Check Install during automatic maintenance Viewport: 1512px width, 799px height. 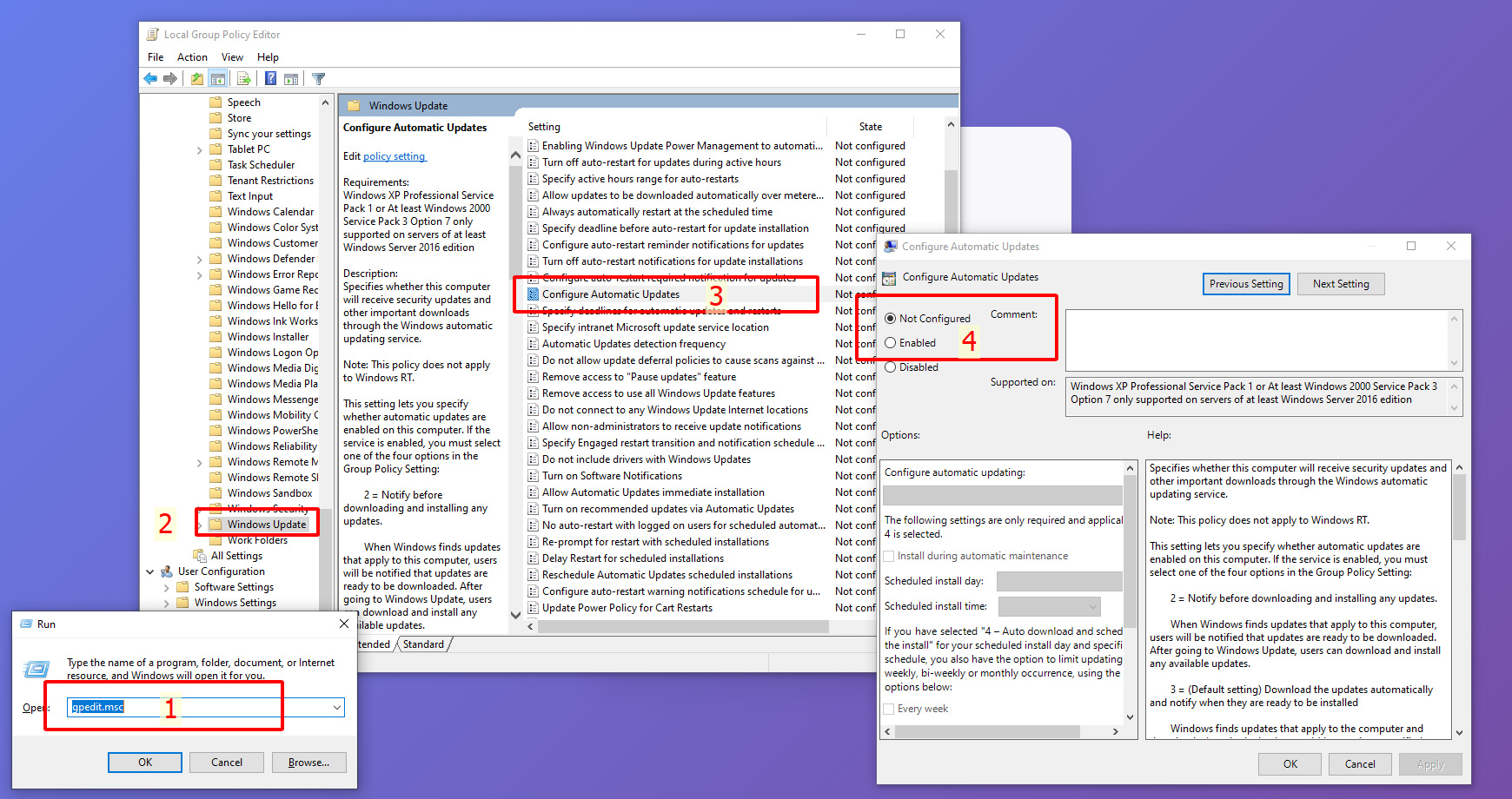coord(889,556)
